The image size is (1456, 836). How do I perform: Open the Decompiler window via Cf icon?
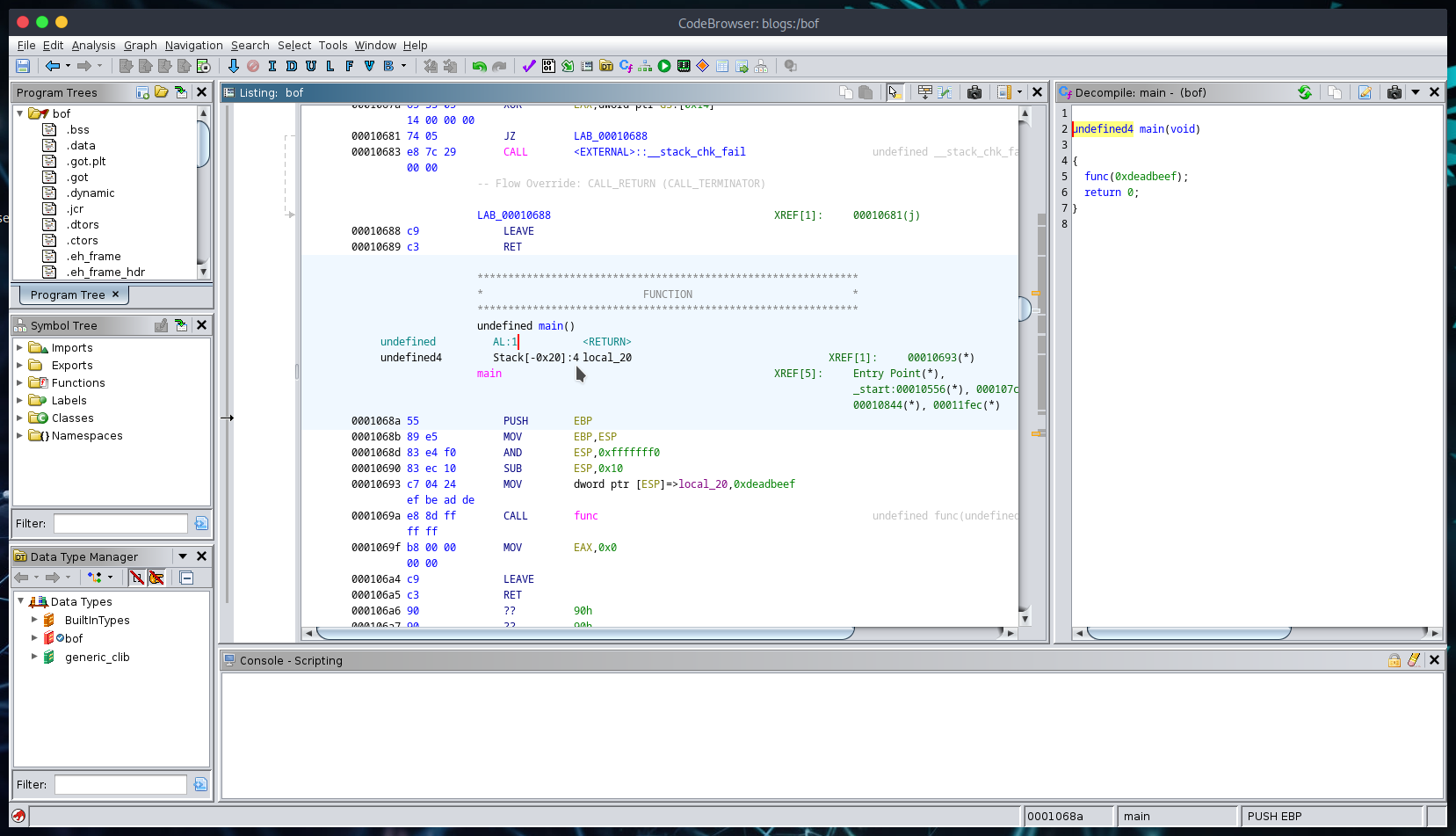pyautogui.click(x=626, y=66)
